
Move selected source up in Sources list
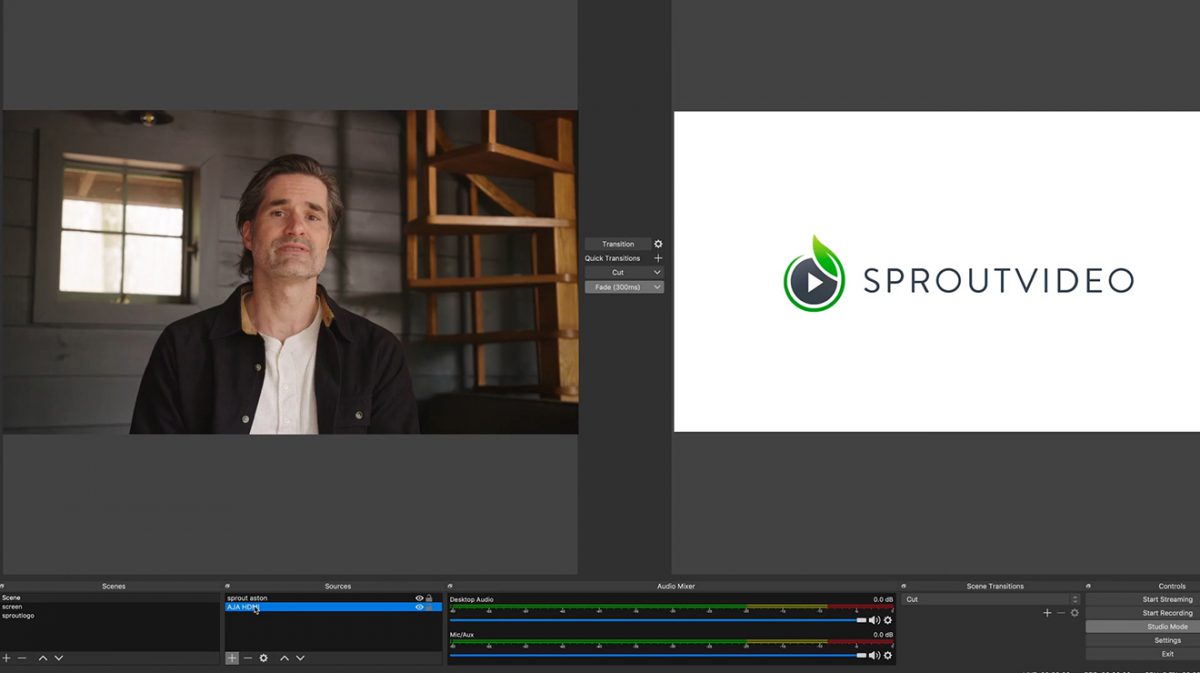pyautogui.click(x=284, y=658)
